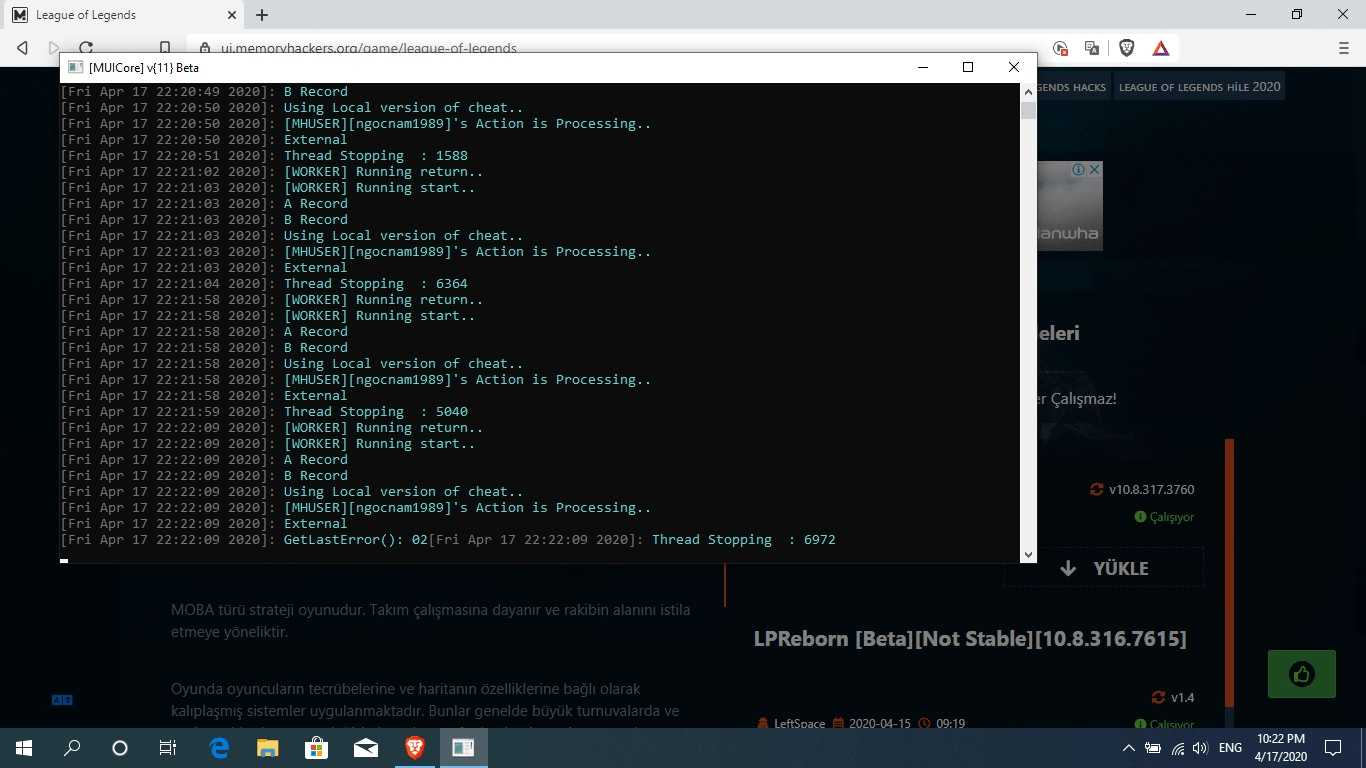Click the "GetLastError(): 02" console text
Image resolution: width=1366 pixels, height=768 pixels.
(356, 540)
